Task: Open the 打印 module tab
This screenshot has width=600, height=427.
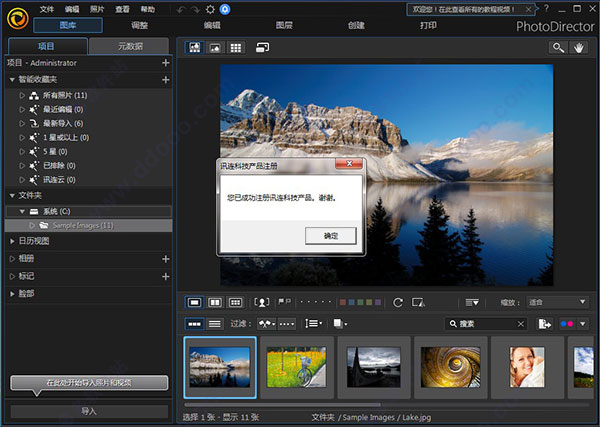Action: coord(428,26)
